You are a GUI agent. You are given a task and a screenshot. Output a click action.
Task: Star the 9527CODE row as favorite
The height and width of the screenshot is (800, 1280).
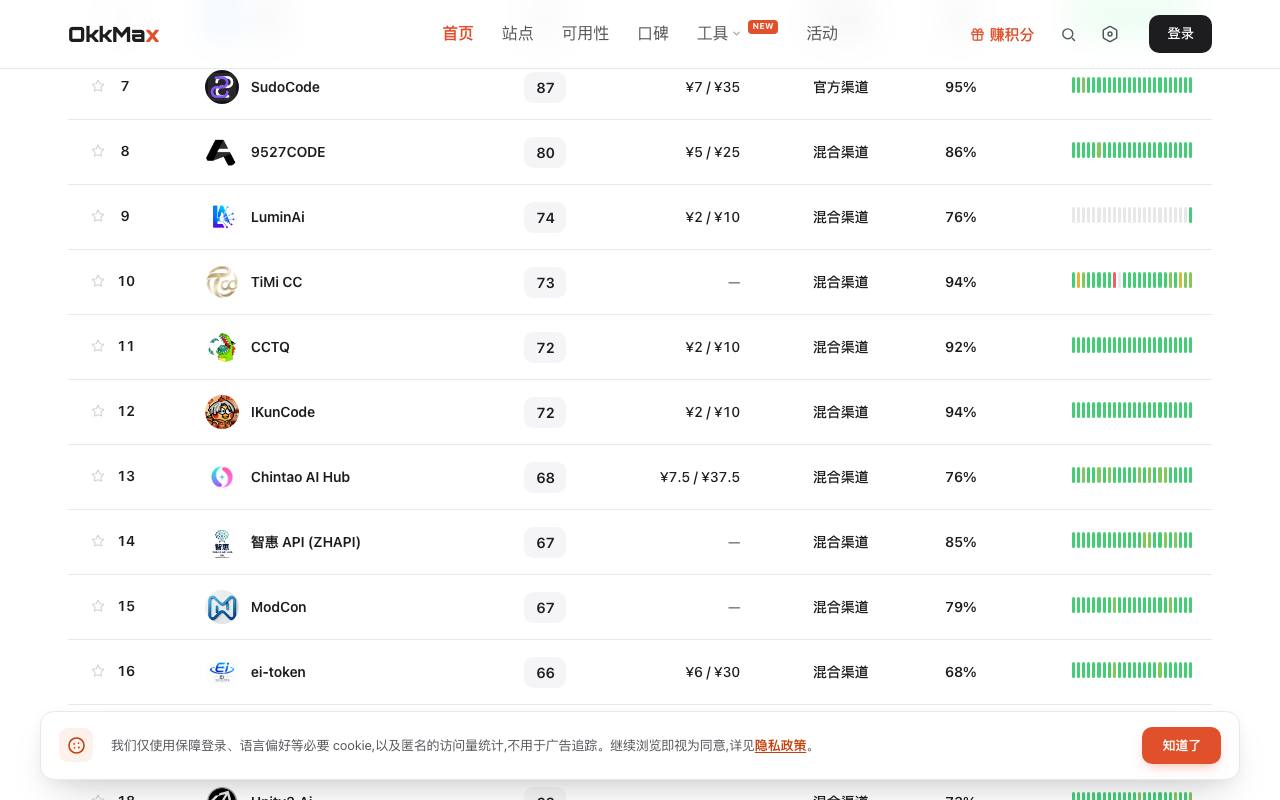pyautogui.click(x=98, y=151)
